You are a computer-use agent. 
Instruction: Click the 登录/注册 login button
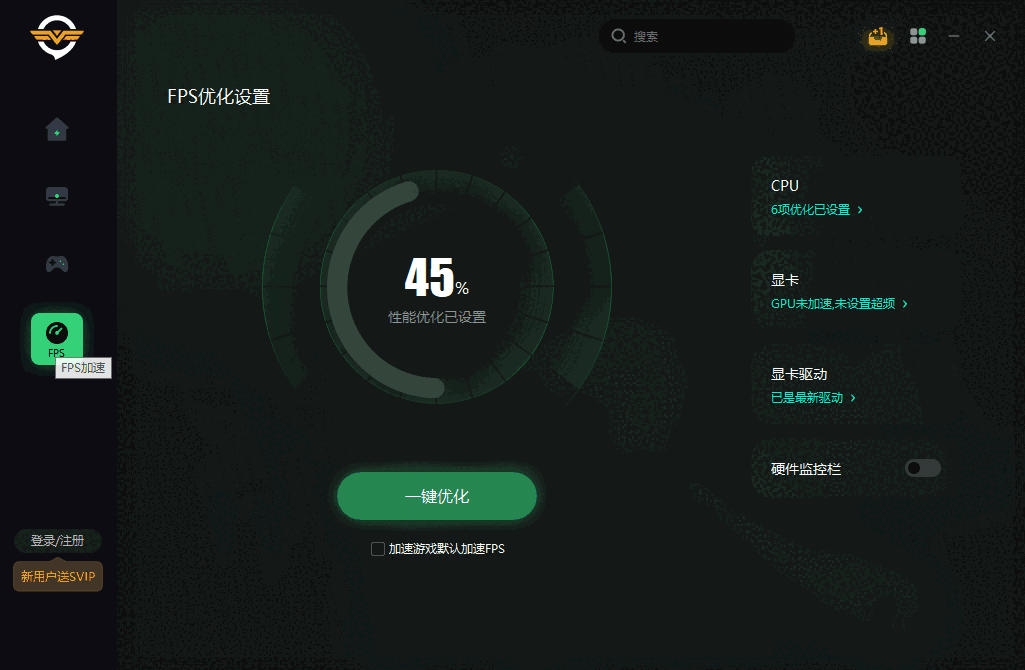tap(57, 540)
